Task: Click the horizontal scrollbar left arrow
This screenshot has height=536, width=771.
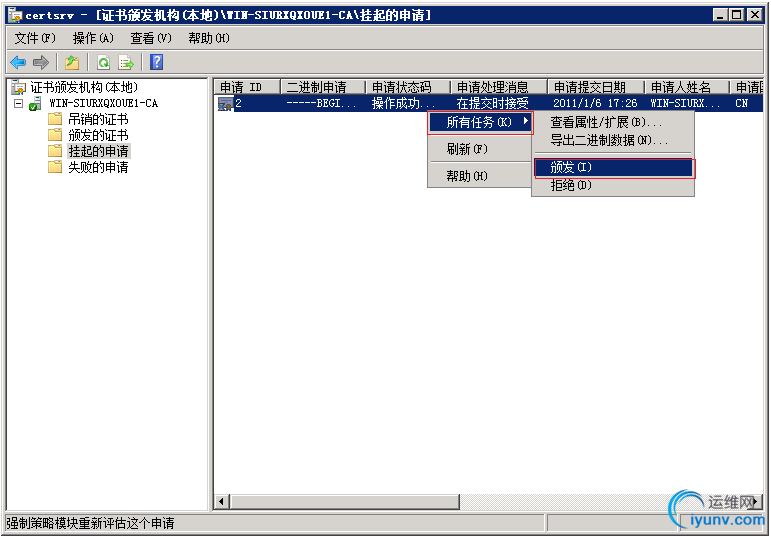Action: coord(222,502)
